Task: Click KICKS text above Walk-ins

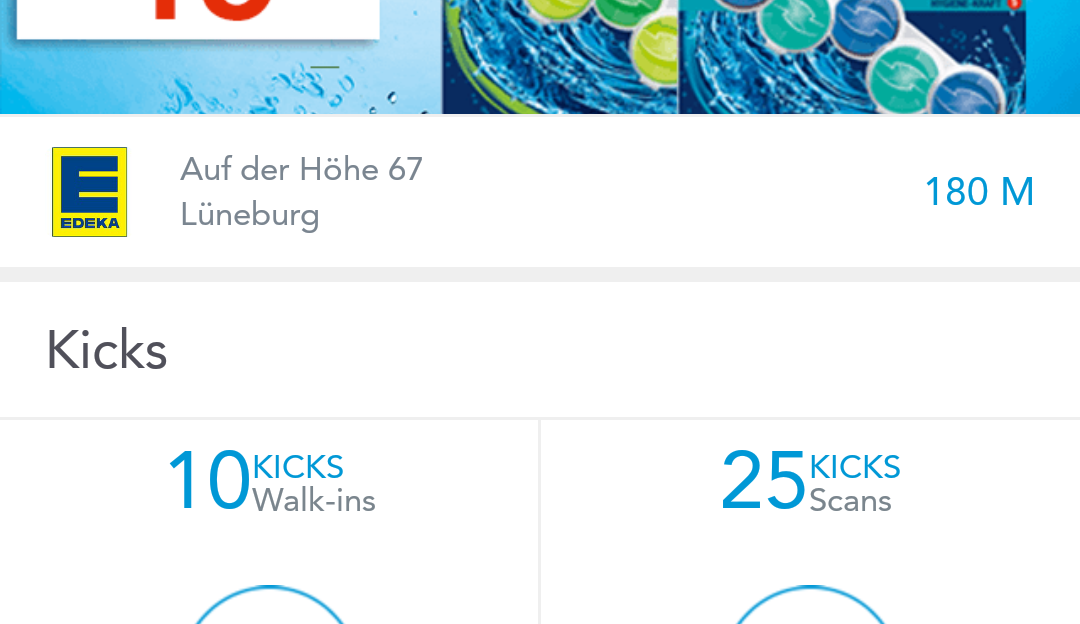Action: tap(298, 467)
